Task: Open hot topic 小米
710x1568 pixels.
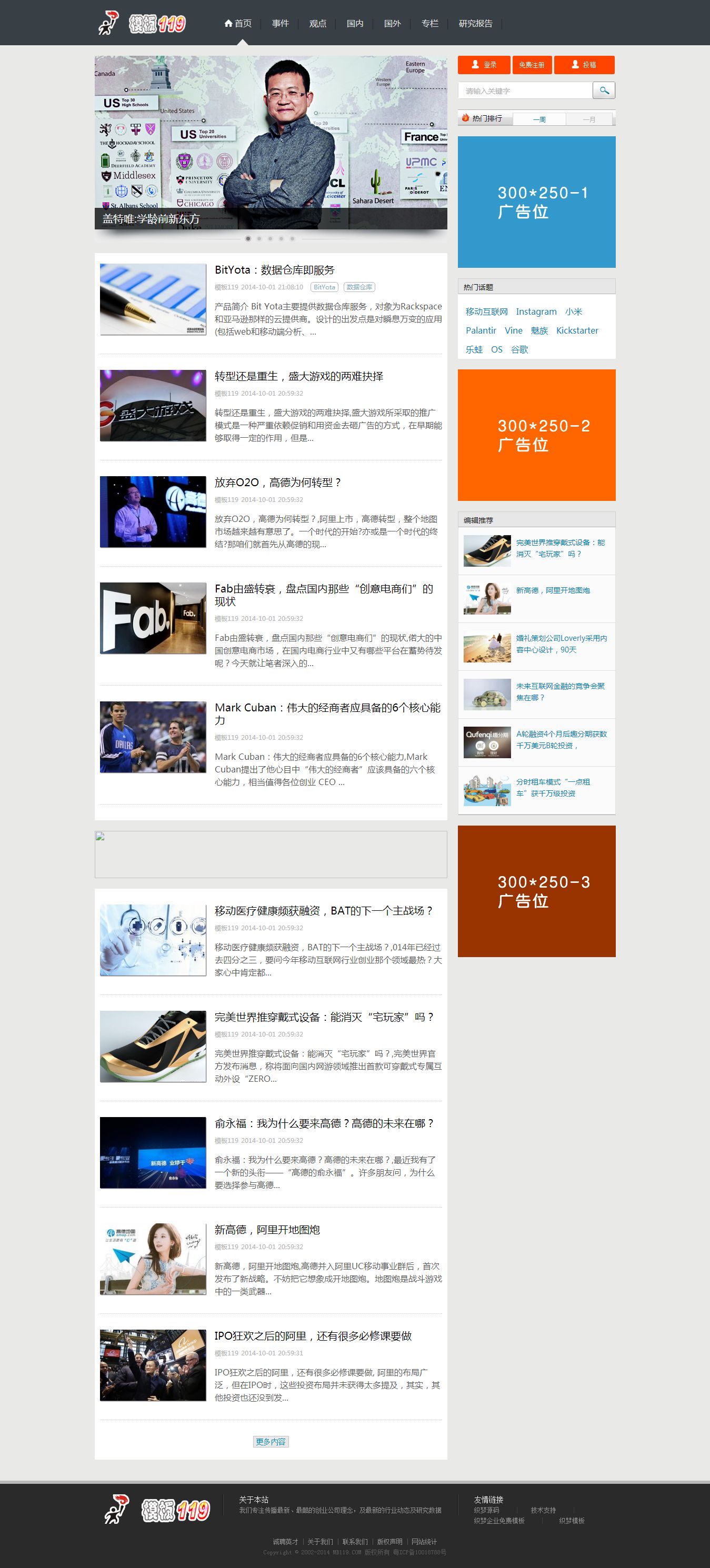Action: tap(574, 311)
